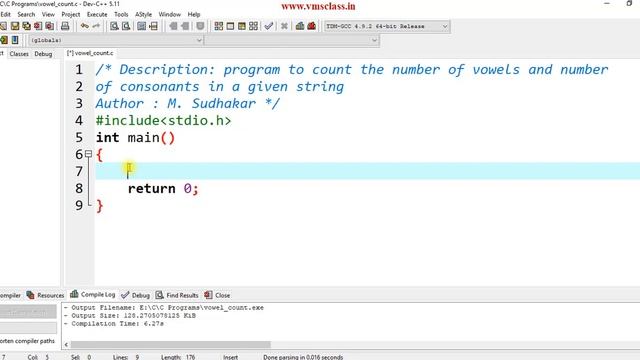This screenshot has width=640, height=360.
Task: Click 'Compilation Time: 6.27s' log line
Action: click(x=114, y=324)
